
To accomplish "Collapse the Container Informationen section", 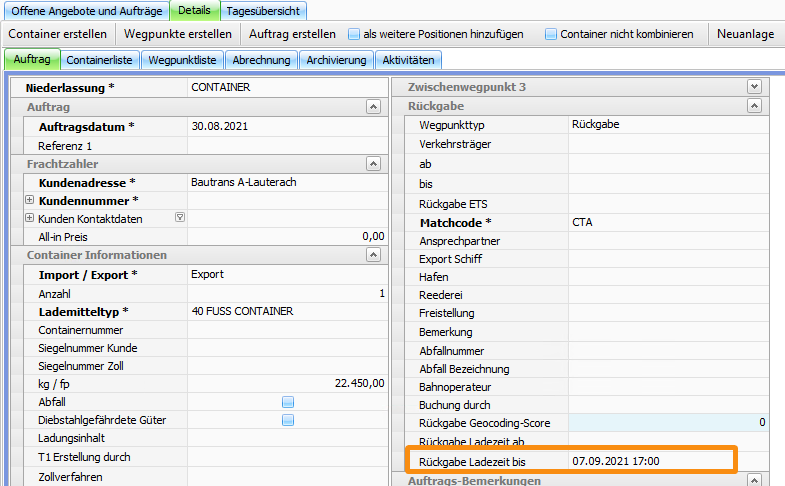I will (x=373, y=255).
